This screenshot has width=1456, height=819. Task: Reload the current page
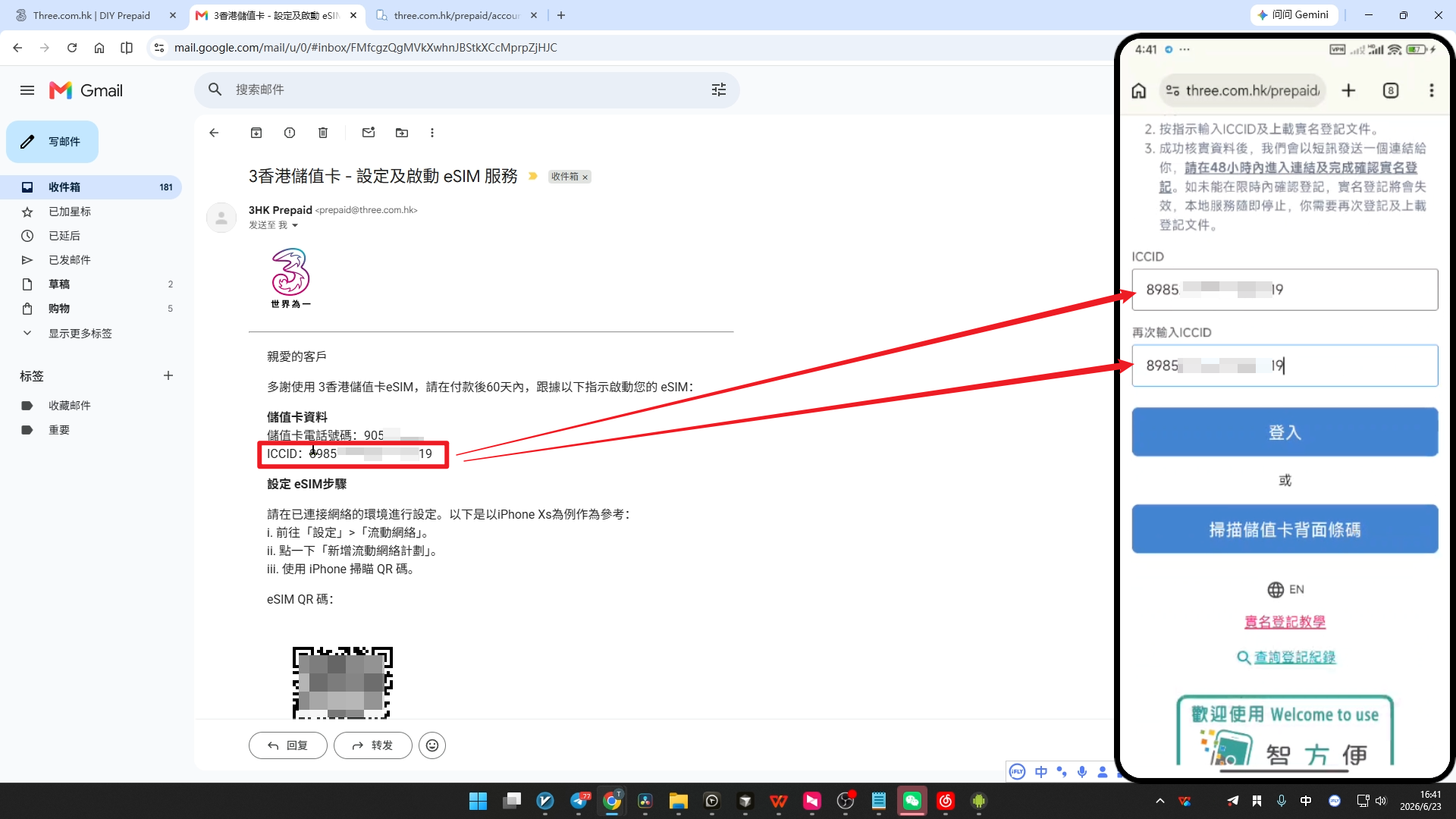72,48
